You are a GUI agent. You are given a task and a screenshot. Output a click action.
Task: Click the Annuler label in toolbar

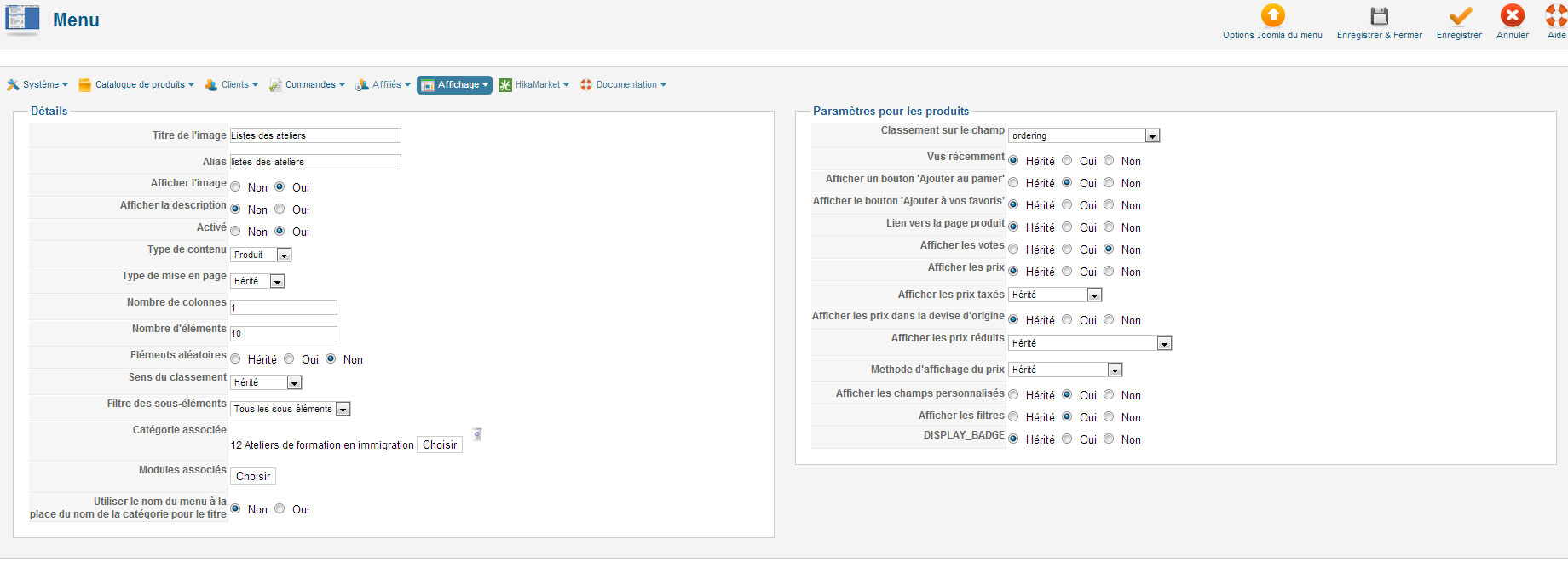pos(1513,35)
